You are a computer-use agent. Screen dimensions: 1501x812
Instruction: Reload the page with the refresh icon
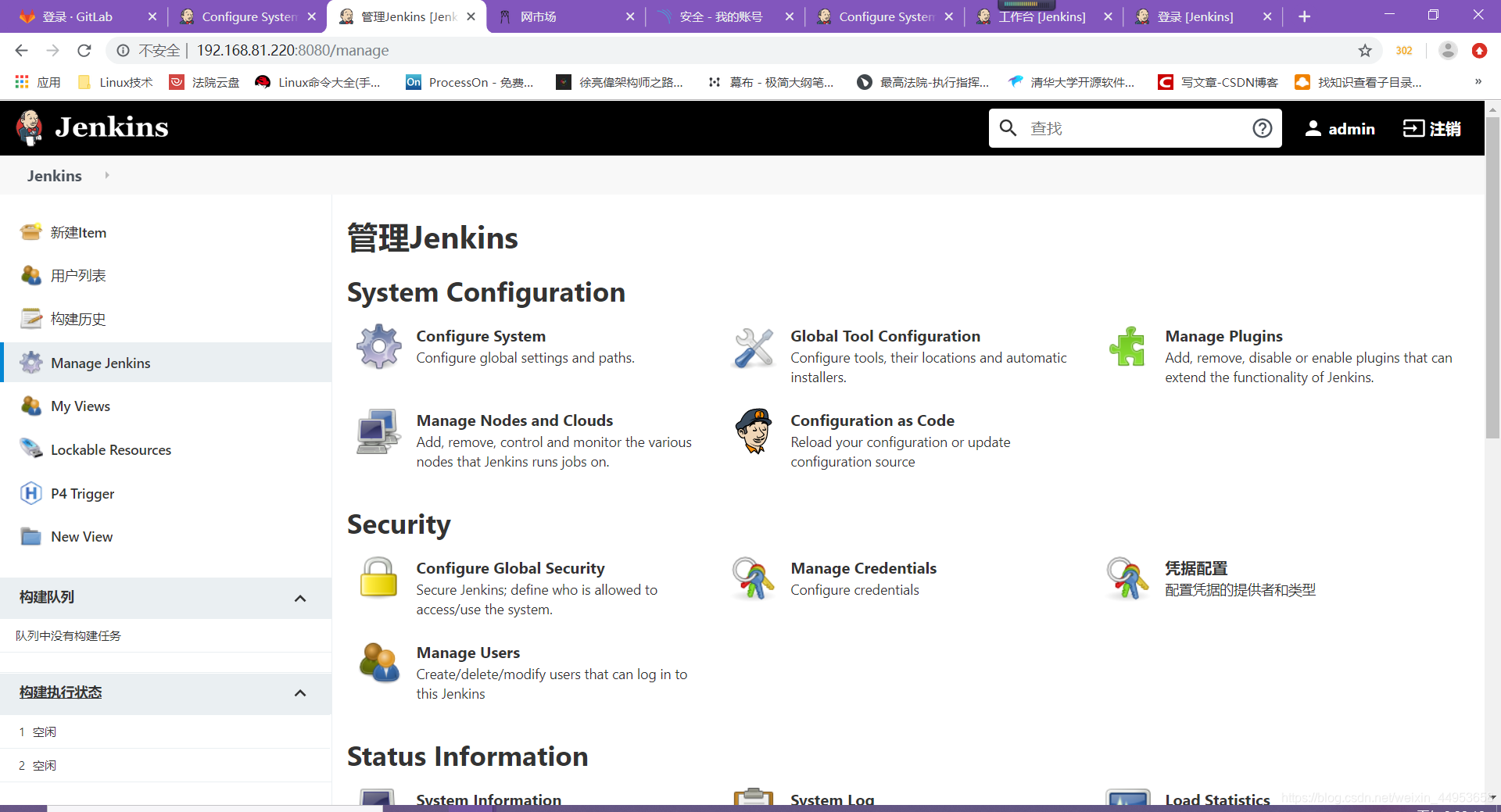tap(84, 51)
